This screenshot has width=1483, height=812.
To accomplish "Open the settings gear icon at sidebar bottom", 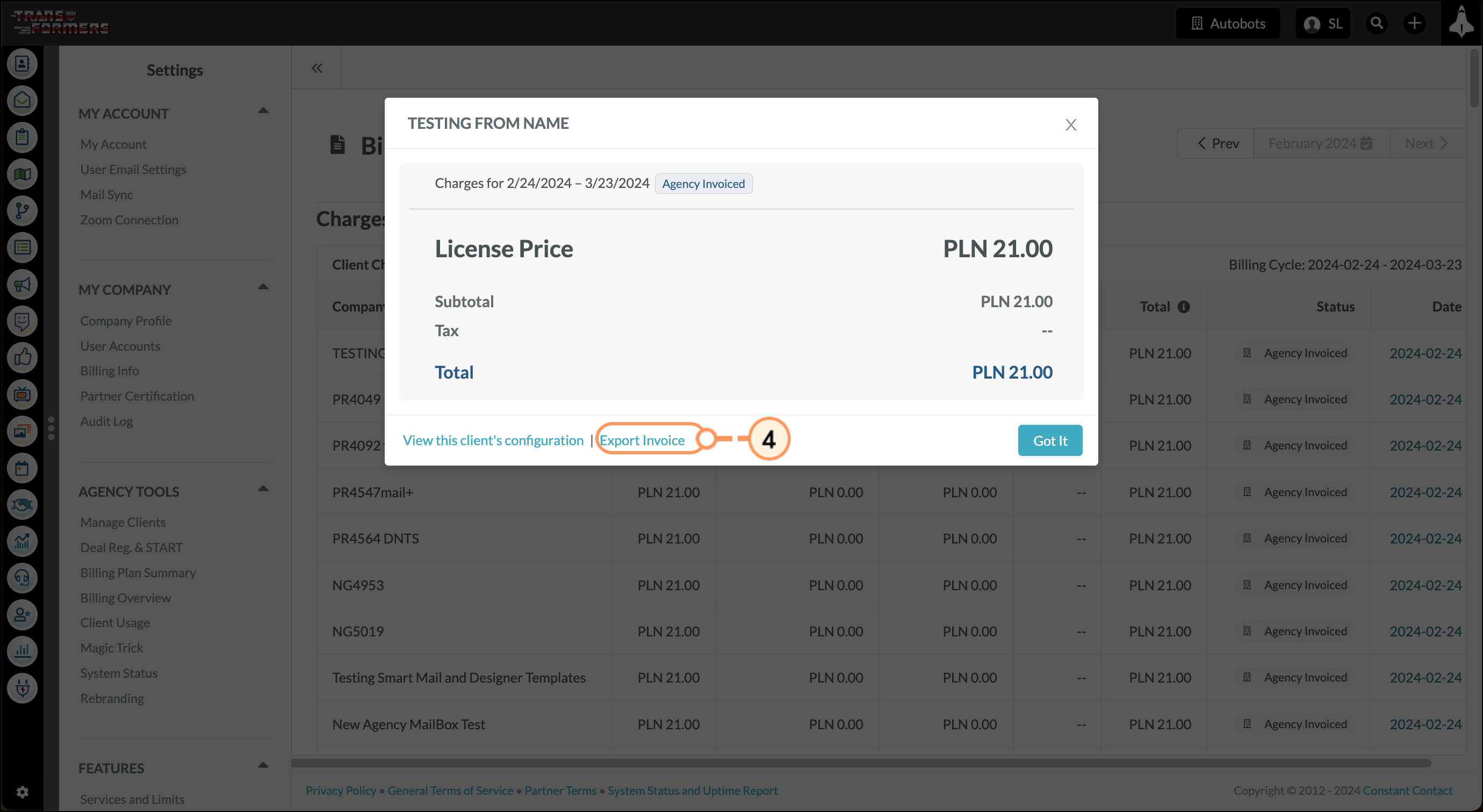I will pyautogui.click(x=22, y=793).
